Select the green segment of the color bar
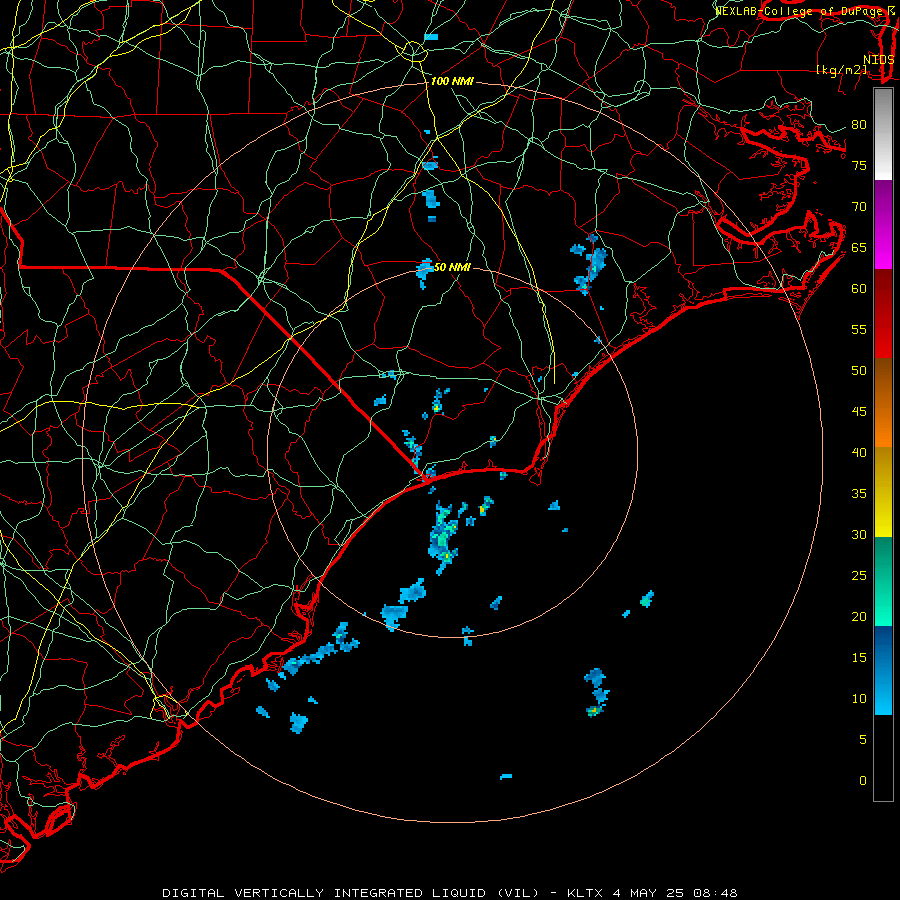900x900 pixels. pyautogui.click(x=883, y=581)
